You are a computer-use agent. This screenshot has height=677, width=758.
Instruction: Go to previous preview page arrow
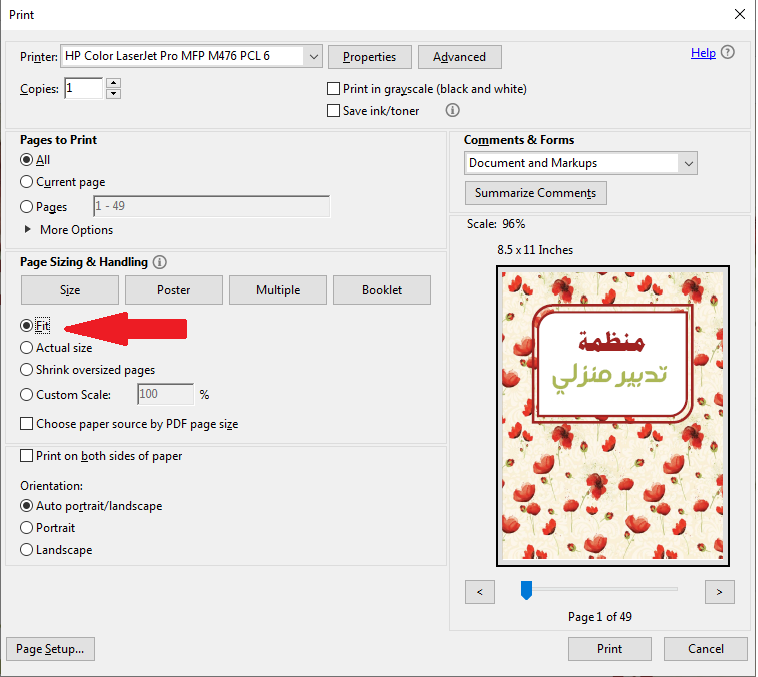tap(480, 592)
